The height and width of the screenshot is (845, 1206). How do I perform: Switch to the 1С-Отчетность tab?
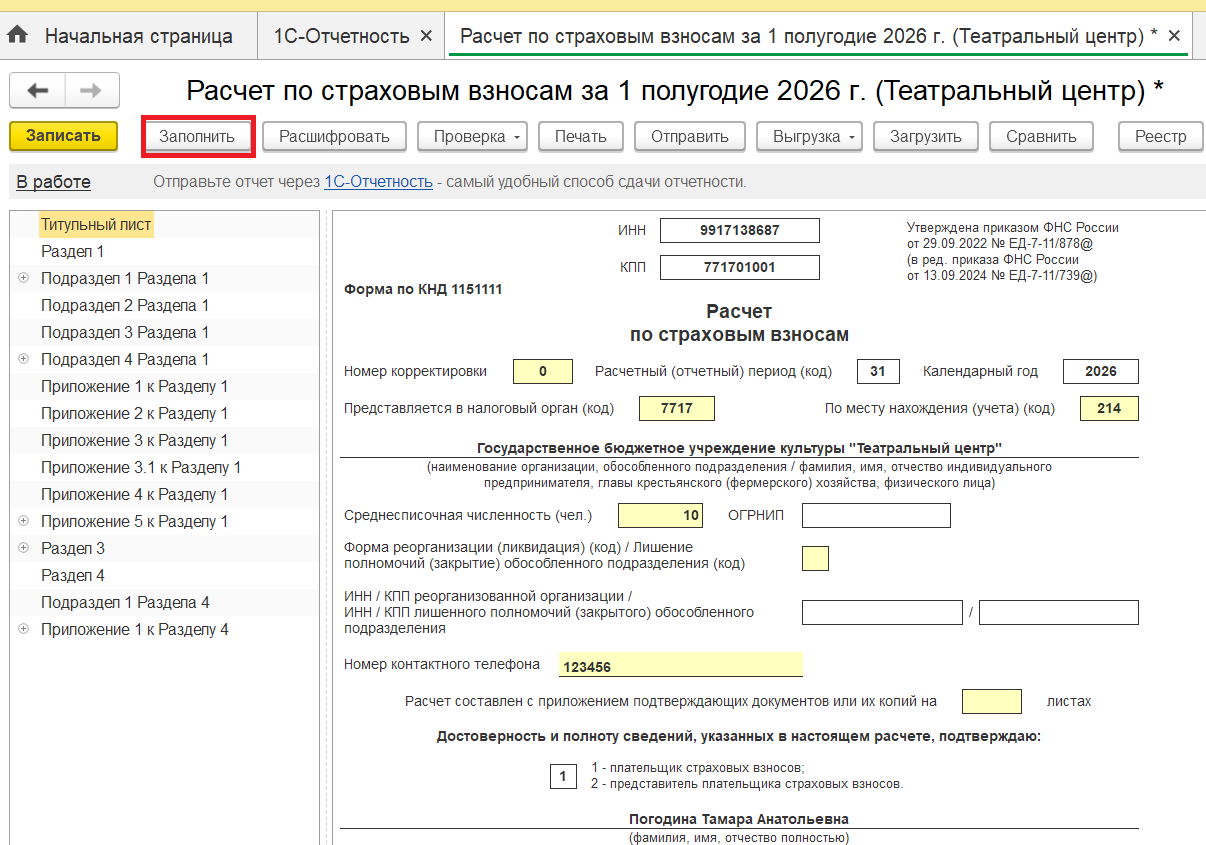tap(341, 36)
